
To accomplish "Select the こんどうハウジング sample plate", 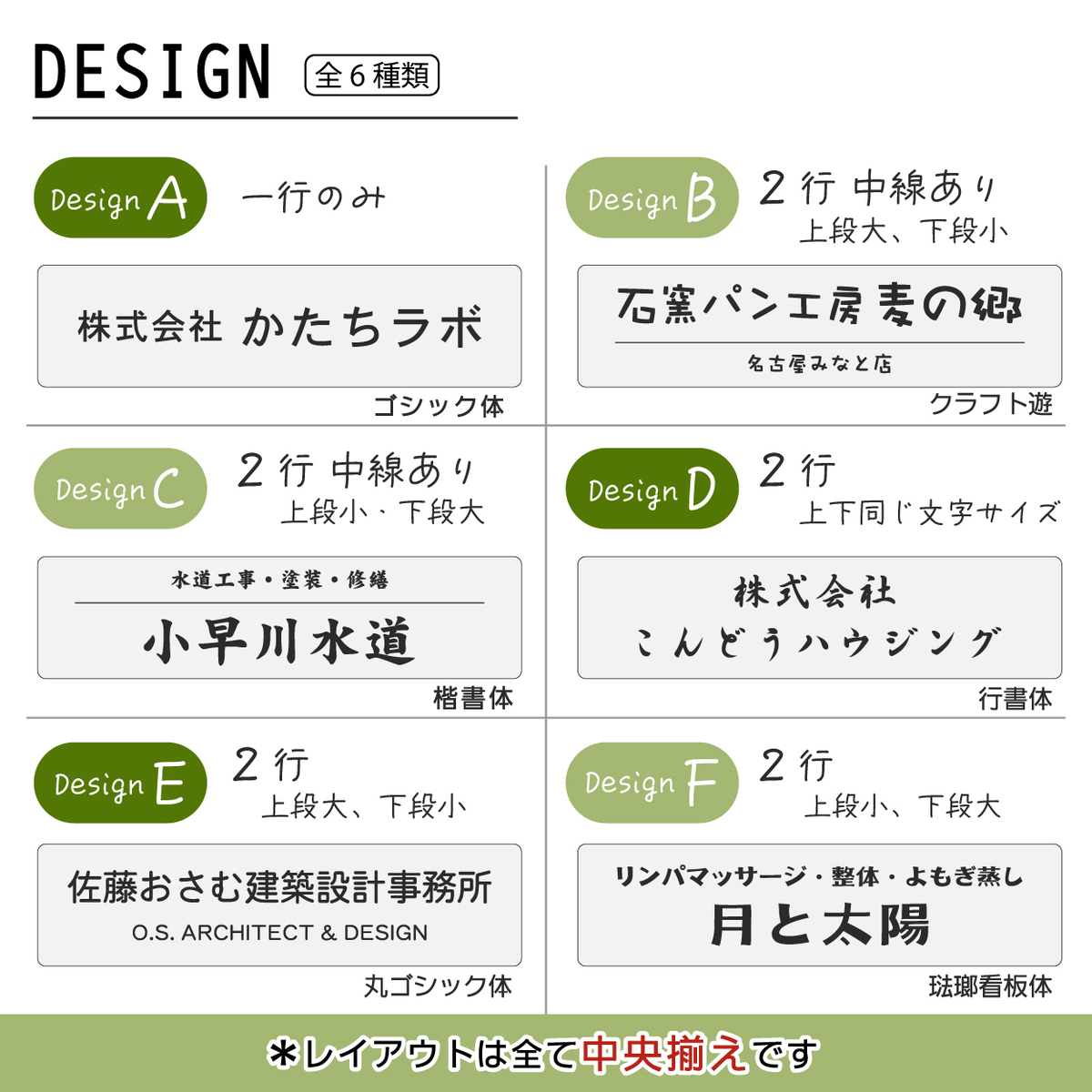I will point(820,618).
